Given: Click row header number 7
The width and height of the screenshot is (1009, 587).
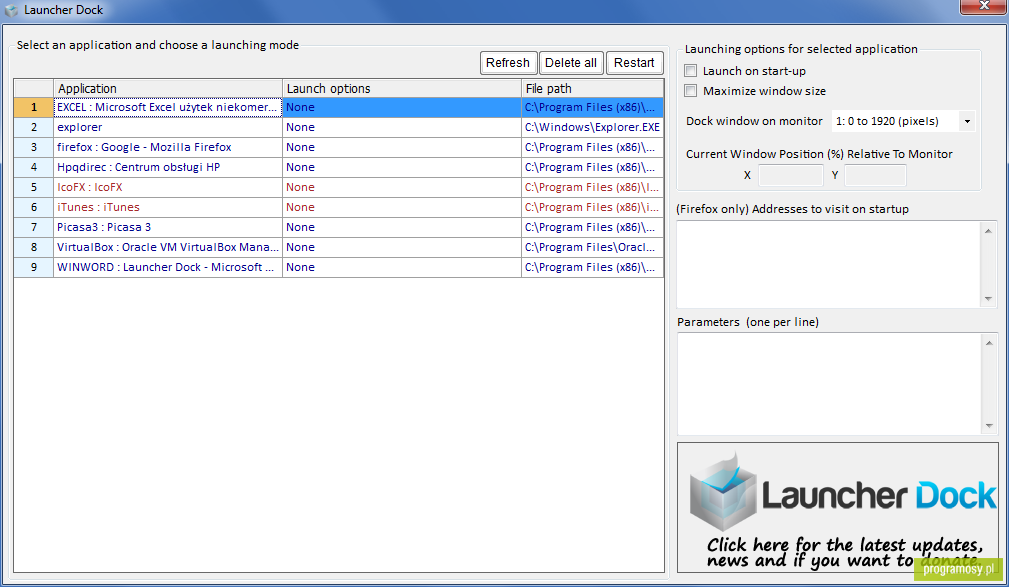Looking at the screenshot, I should pyautogui.click(x=33, y=227).
